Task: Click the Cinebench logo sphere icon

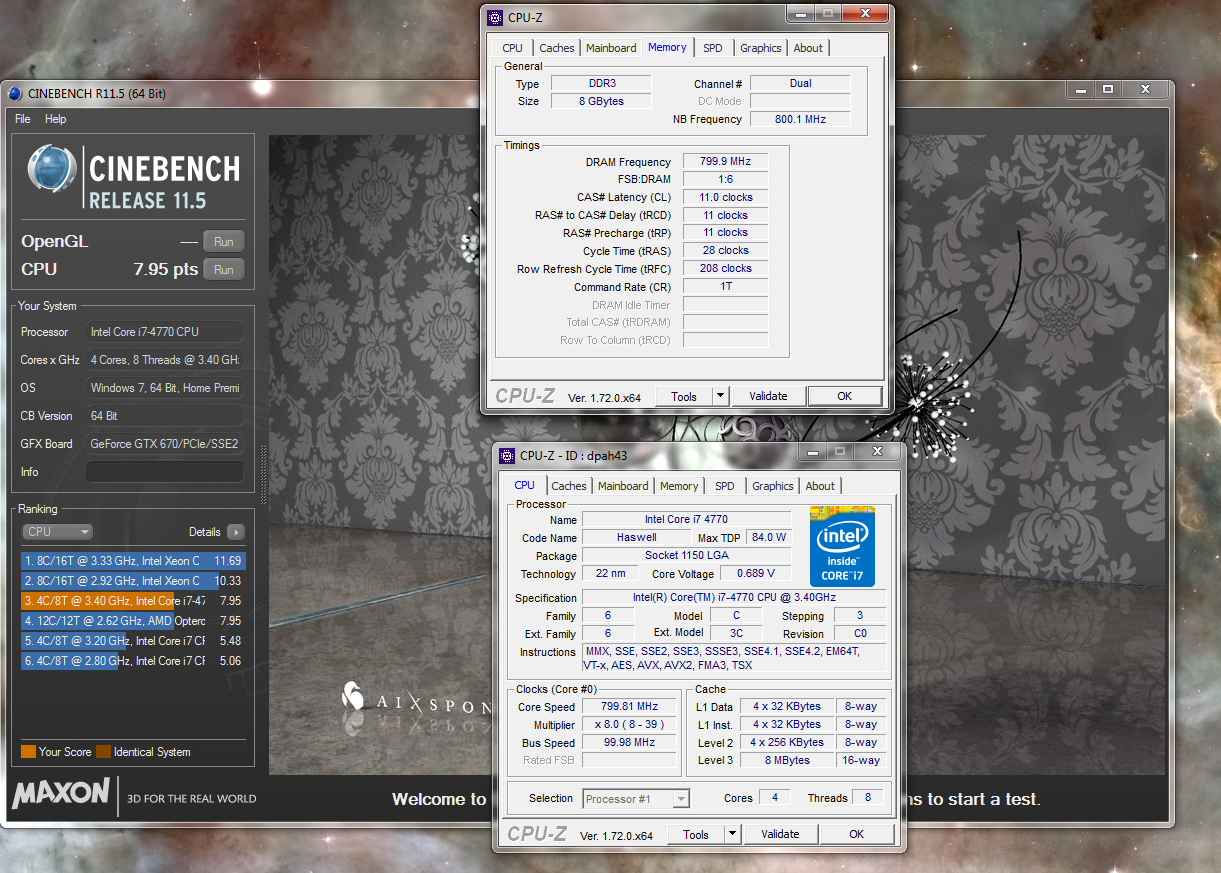Action: (x=52, y=168)
